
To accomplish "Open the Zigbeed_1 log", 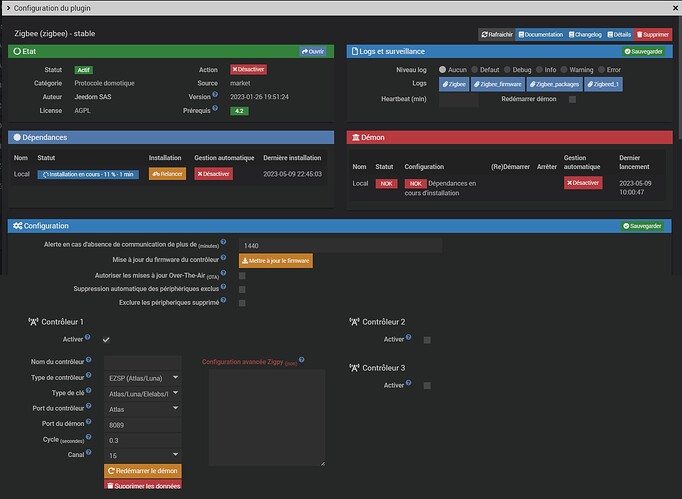I will (x=603, y=84).
